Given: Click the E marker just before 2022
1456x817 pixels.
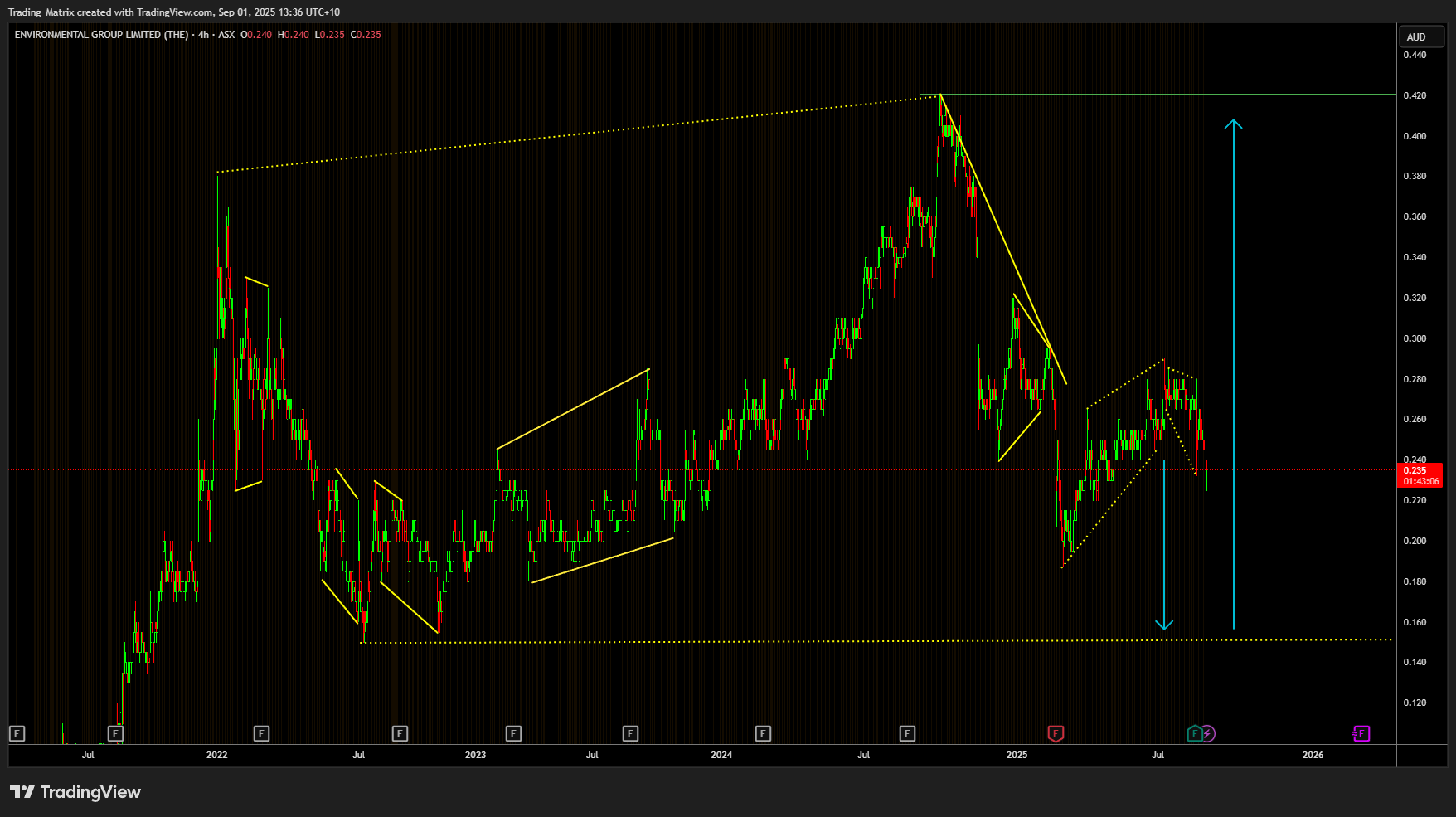Looking at the screenshot, I should coord(115,733).
